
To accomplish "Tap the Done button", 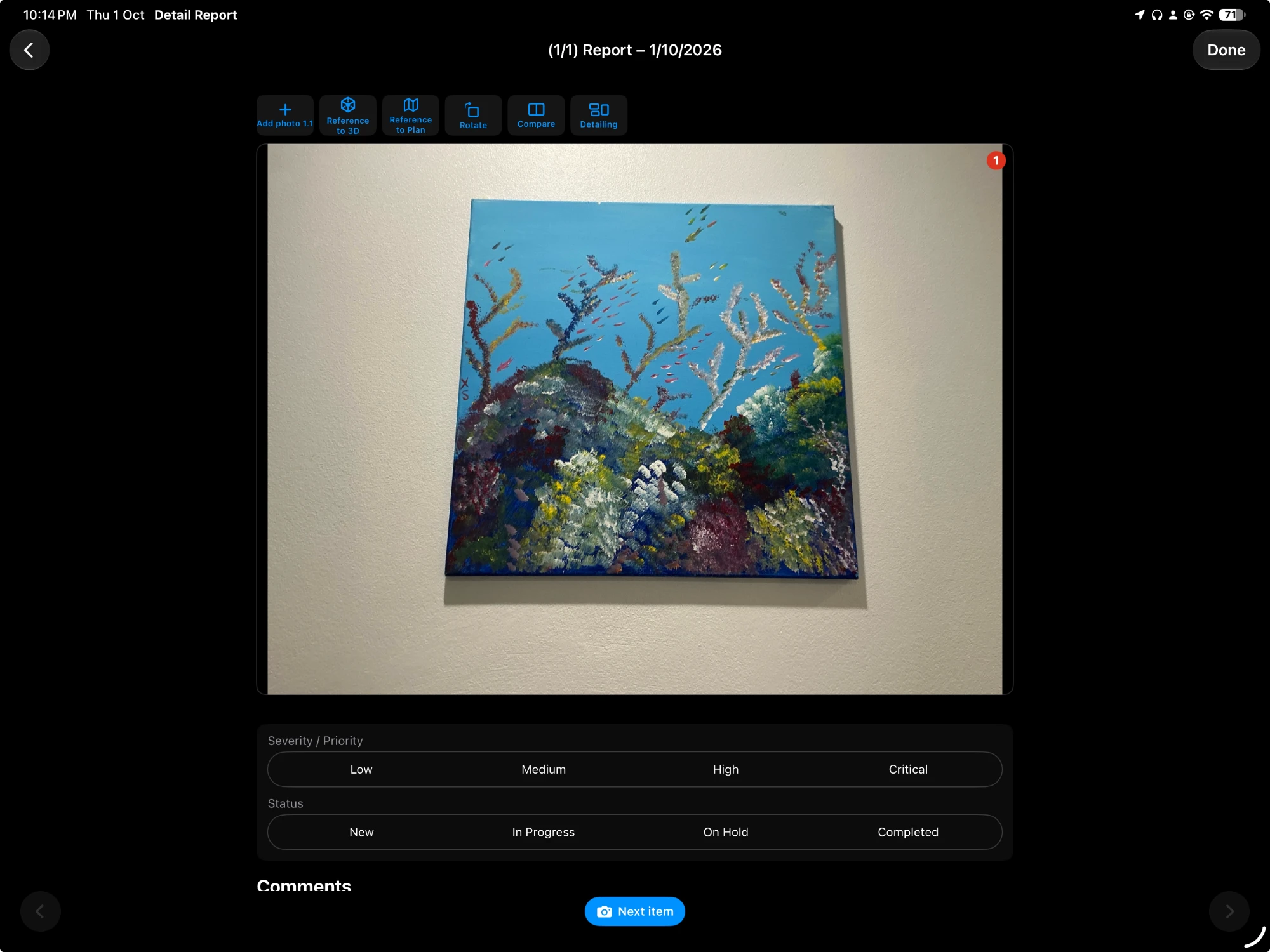I will coord(1226,50).
